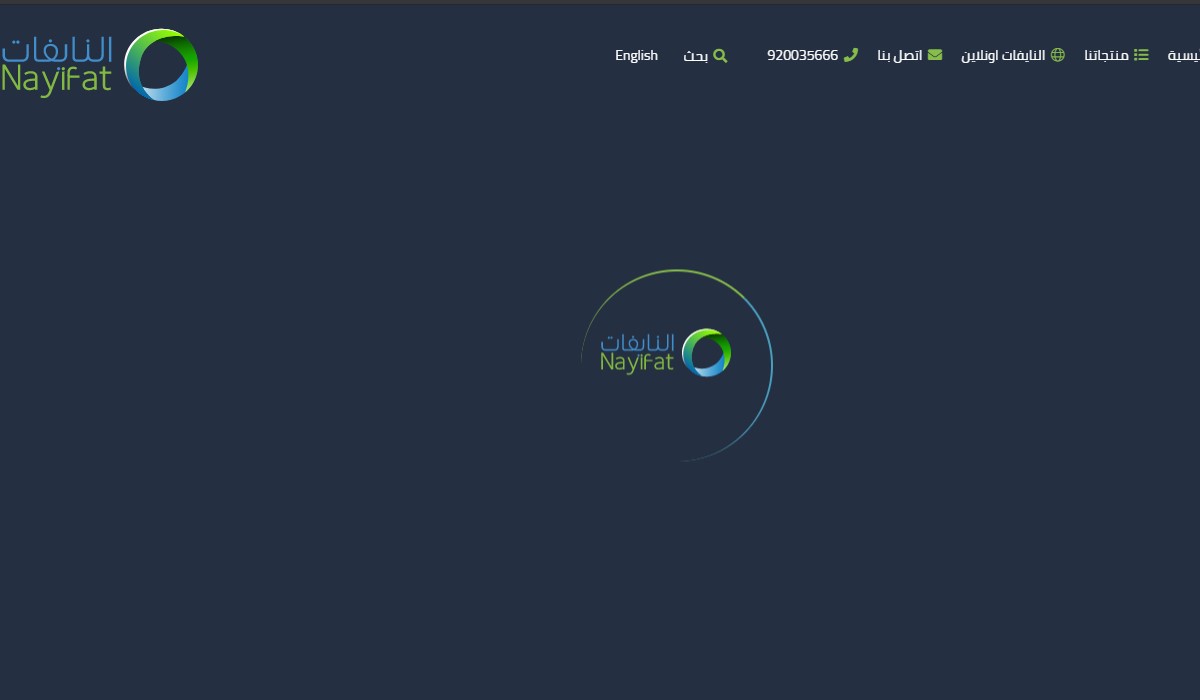Image resolution: width=1200 pixels, height=700 pixels.
Task: Click the Nayifat text in the center loader
Action: pyautogui.click(x=637, y=363)
